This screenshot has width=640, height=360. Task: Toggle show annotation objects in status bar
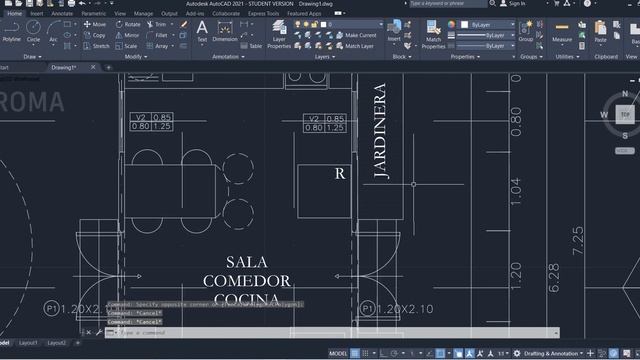click(469, 353)
